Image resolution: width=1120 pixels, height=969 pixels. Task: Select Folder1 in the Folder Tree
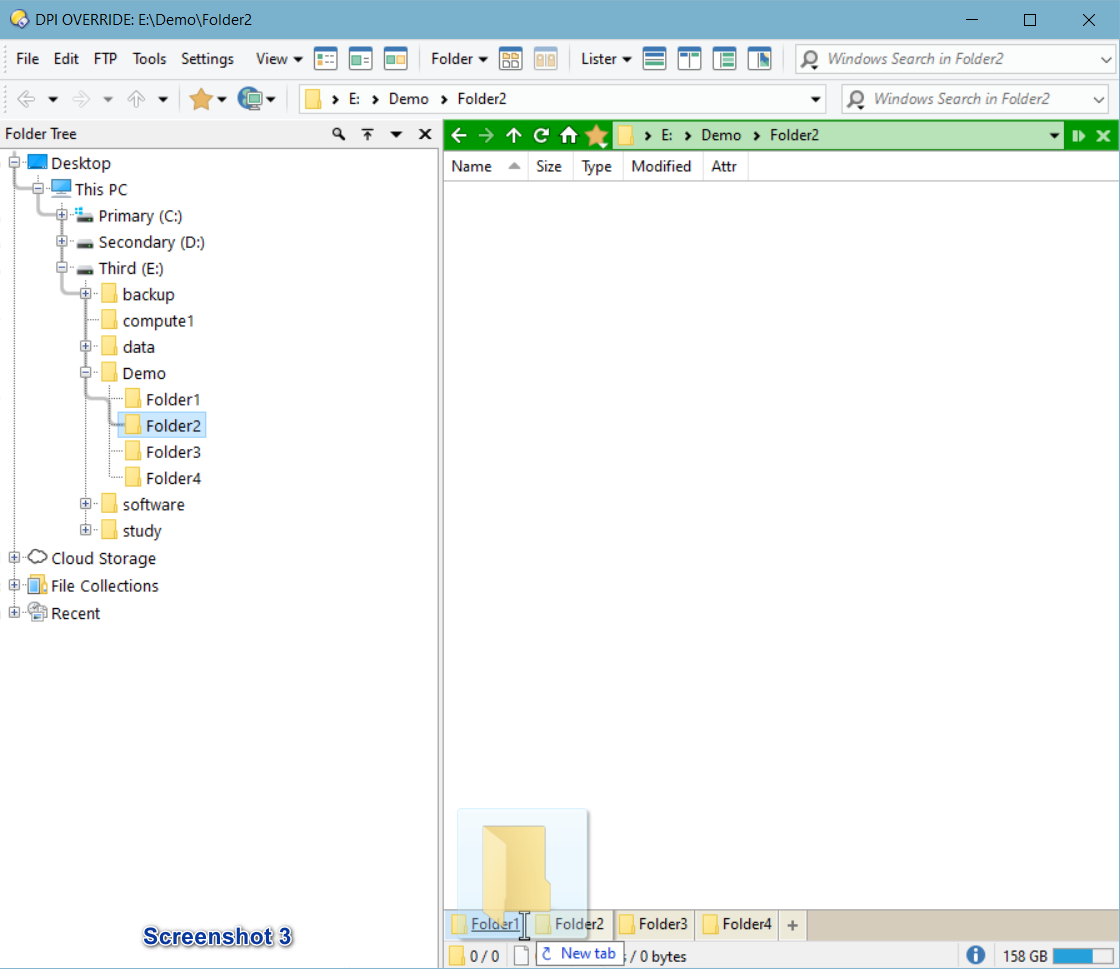(172, 399)
